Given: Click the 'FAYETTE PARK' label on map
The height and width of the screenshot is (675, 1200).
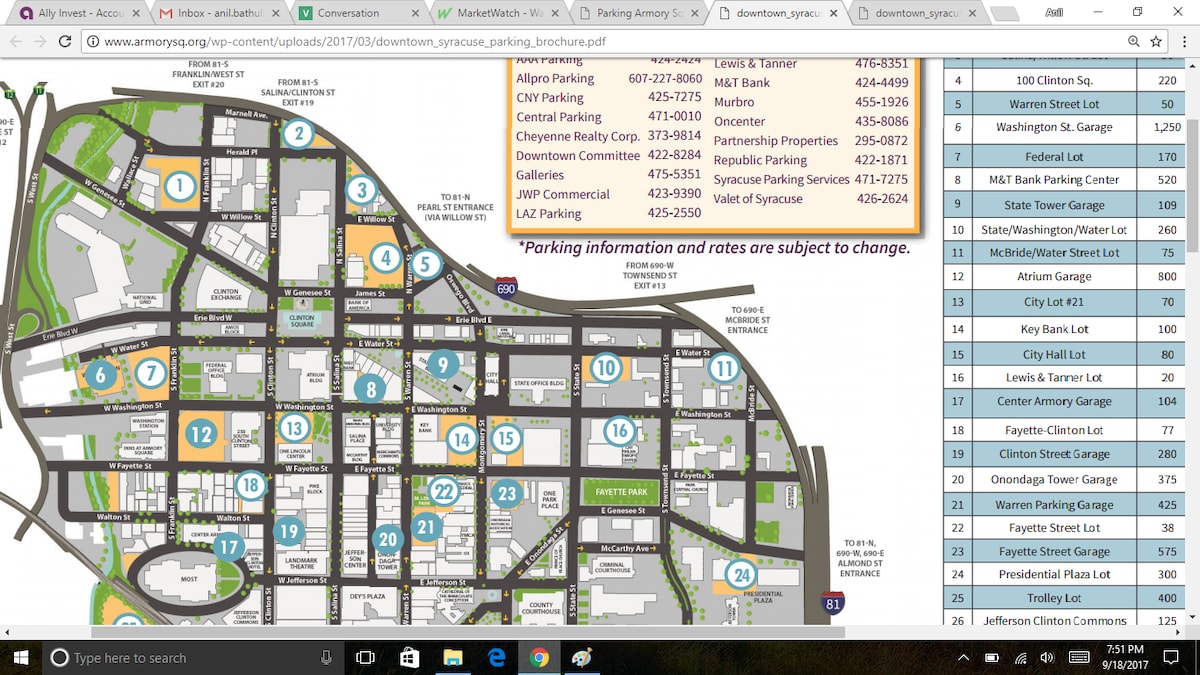Looking at the screenshot, I should [x=619, y=492].
